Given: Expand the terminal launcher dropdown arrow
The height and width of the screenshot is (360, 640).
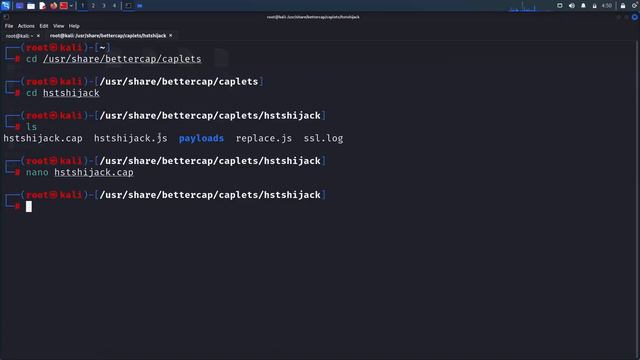Looking at the screenshot, I should pos(71,6).
